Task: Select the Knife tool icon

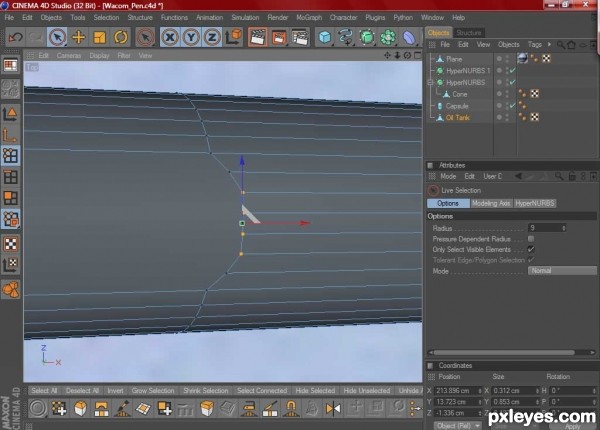Action: (x=270, y=408)
